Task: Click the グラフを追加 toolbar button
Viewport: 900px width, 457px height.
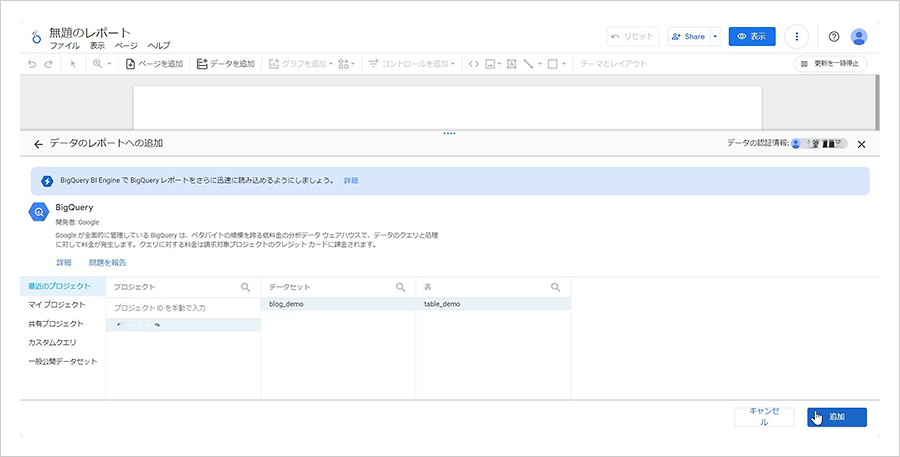Action: tap(301, 64)
